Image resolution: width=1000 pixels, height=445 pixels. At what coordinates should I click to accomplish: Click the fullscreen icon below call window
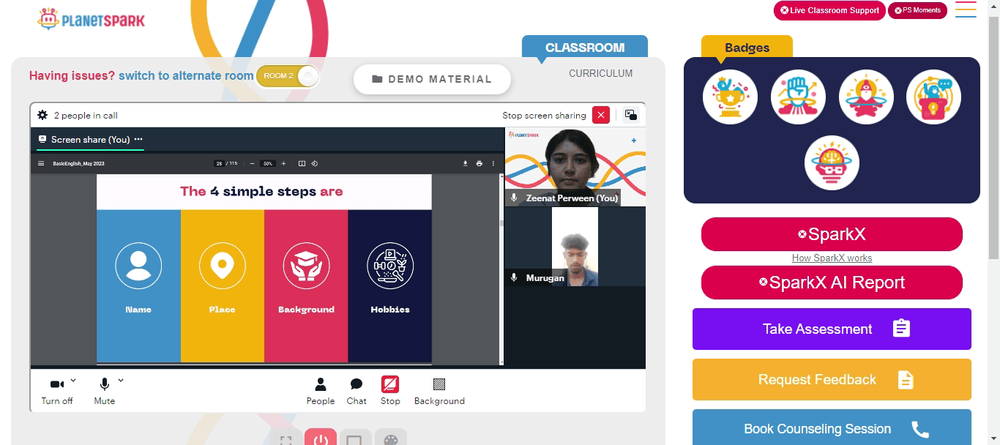pos(286,439)
